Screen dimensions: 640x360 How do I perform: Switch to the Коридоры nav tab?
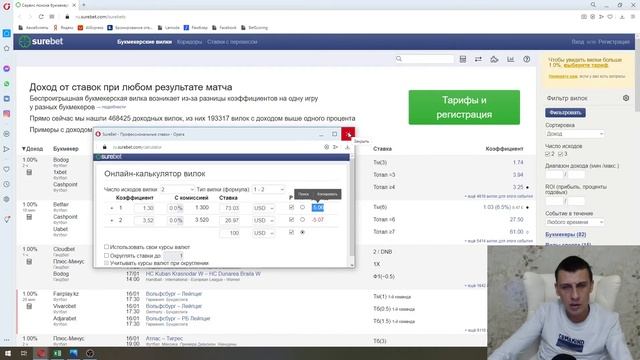[189, 42]
